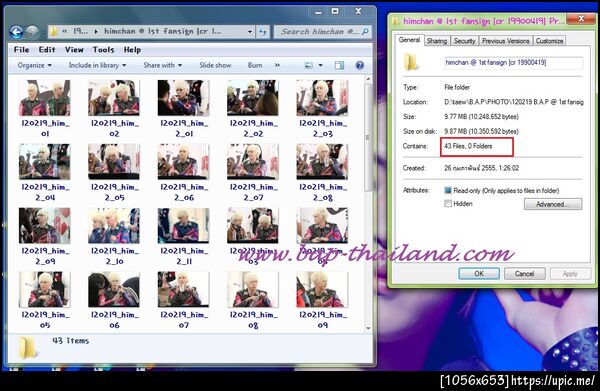Select thumbnail 120219_him_2_04

coord(45,162)
